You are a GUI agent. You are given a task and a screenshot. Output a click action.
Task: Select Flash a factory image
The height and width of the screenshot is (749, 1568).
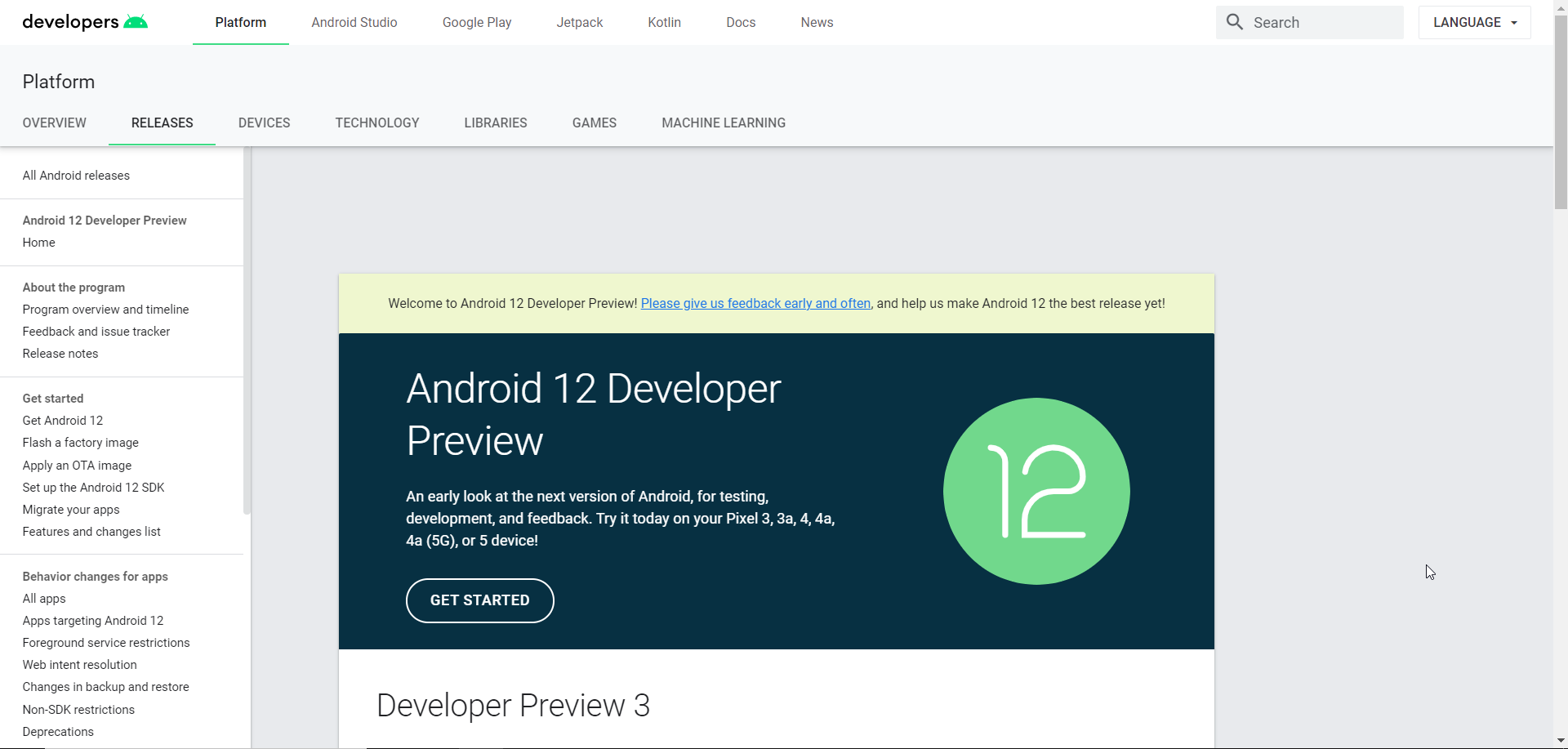coord(80,443)
